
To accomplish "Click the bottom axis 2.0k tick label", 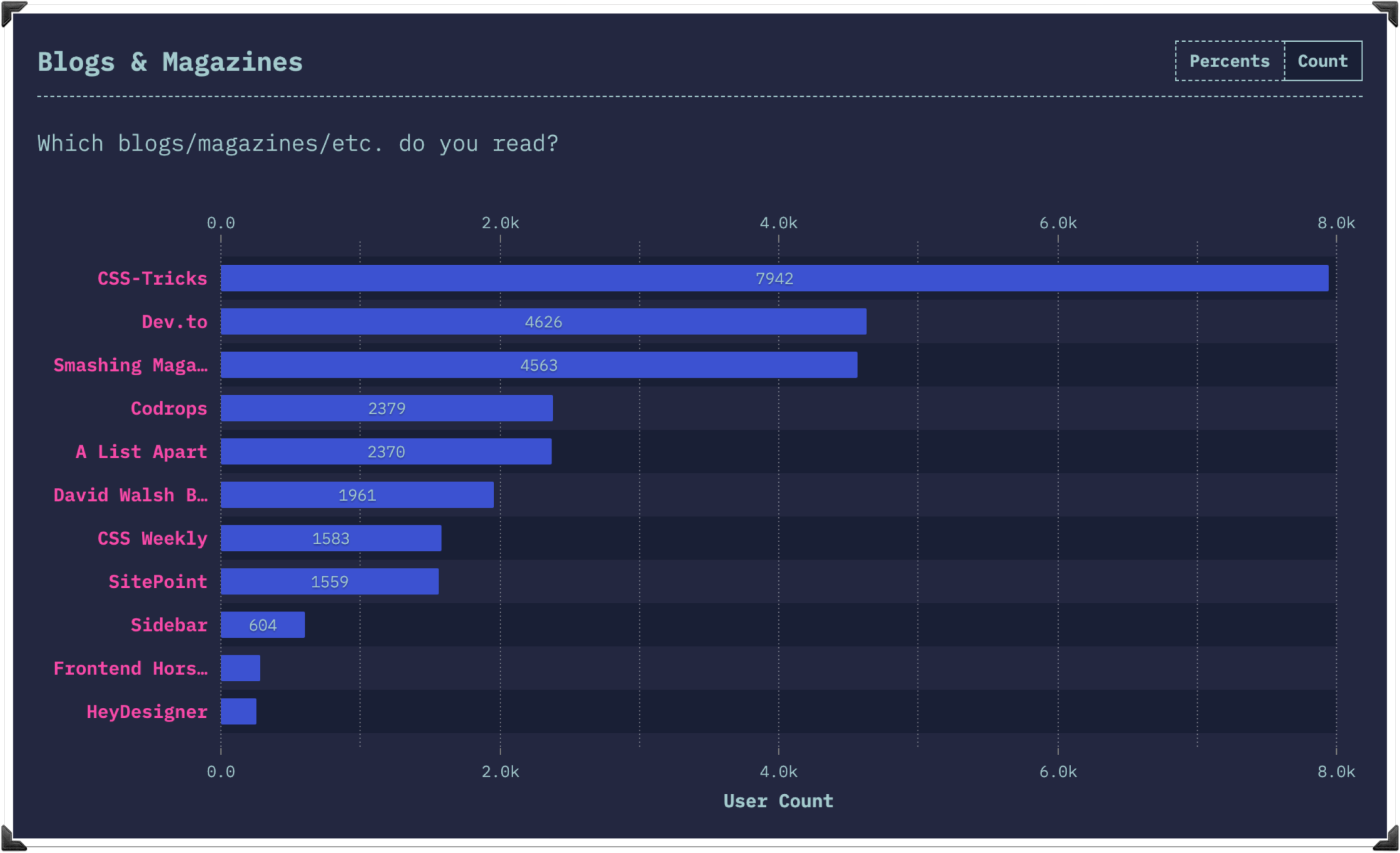I will point(500,772).
